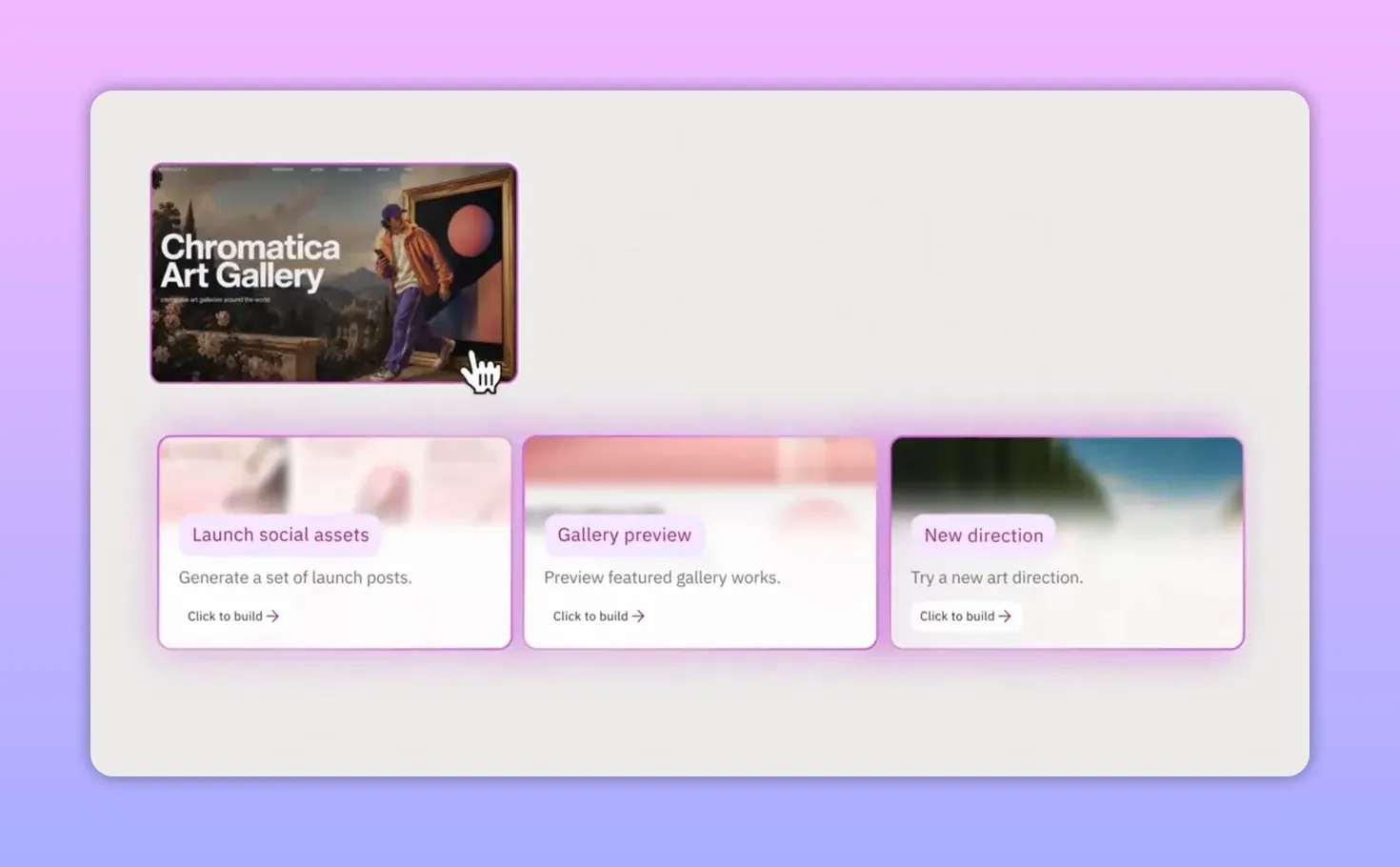This screenshot has width=1400, height=867.
Task: Click to build under Launch social assets
Action: tap(233, 616)
